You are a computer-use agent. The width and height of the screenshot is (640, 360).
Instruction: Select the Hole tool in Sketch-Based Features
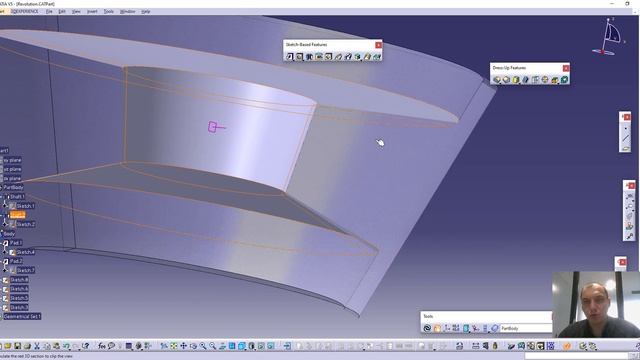tap(329, 57)
